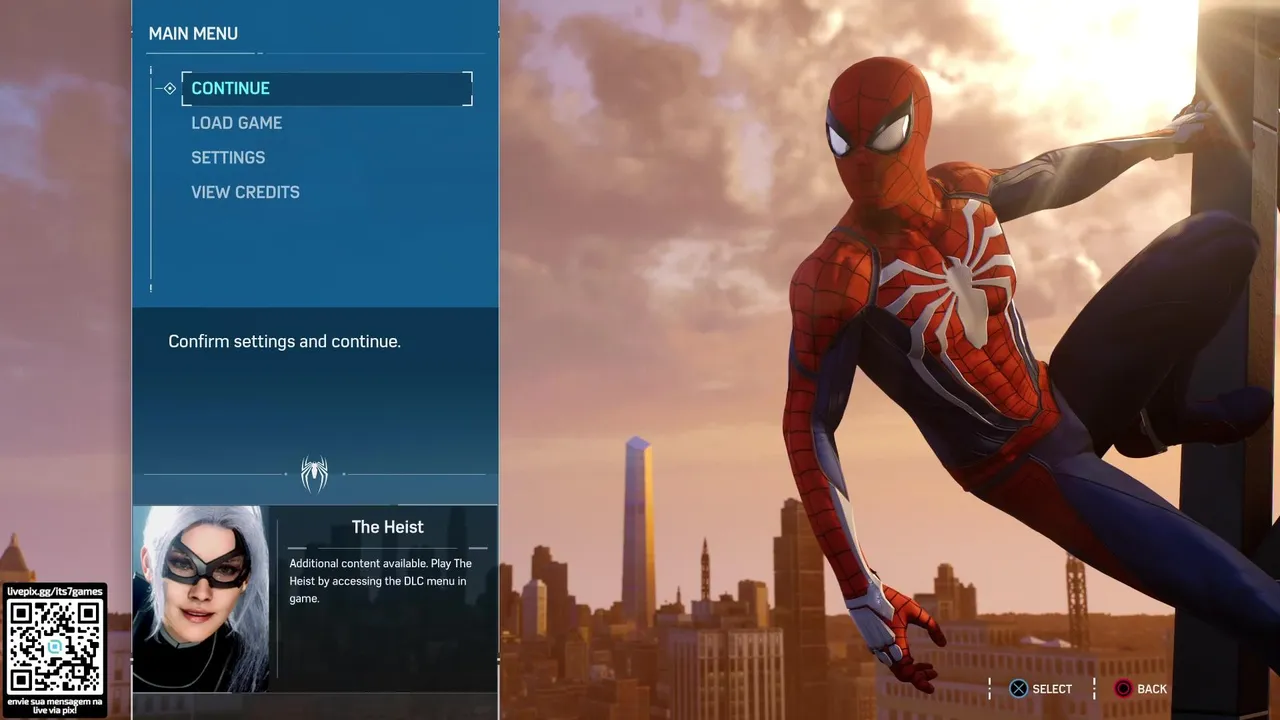Screen dimensions: 1280x720
Task: Click the Main Menu heading
Action: [193, 34]
